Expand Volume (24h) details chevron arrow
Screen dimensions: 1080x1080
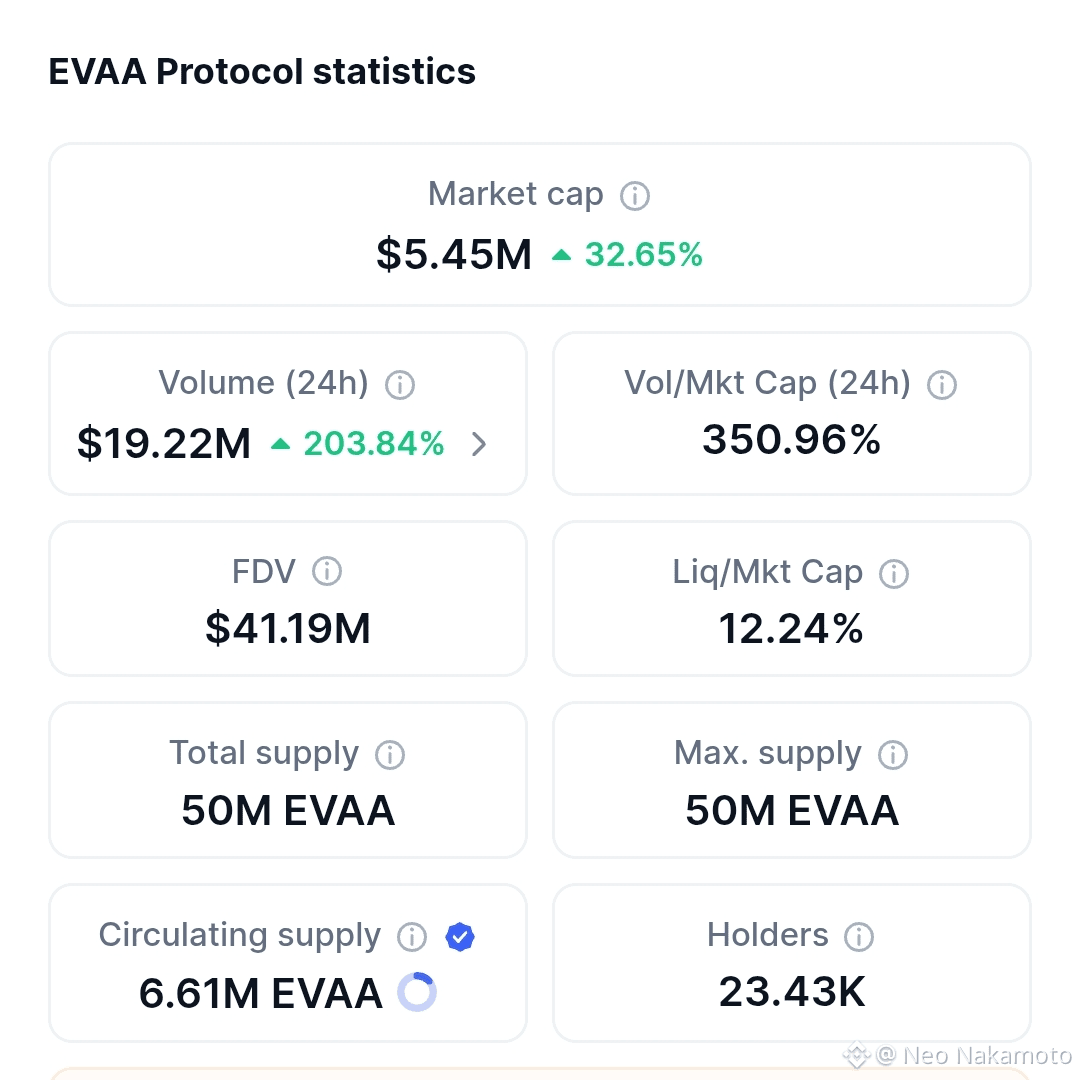point(479,444)
